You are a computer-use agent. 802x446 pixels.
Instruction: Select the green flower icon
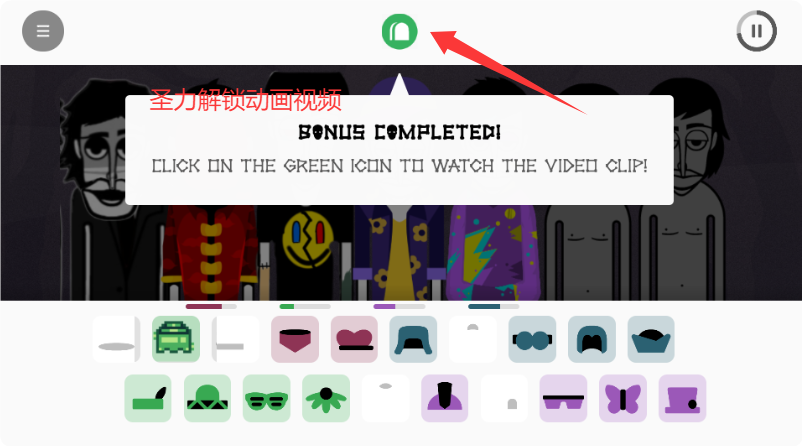[x=326, y=398]
